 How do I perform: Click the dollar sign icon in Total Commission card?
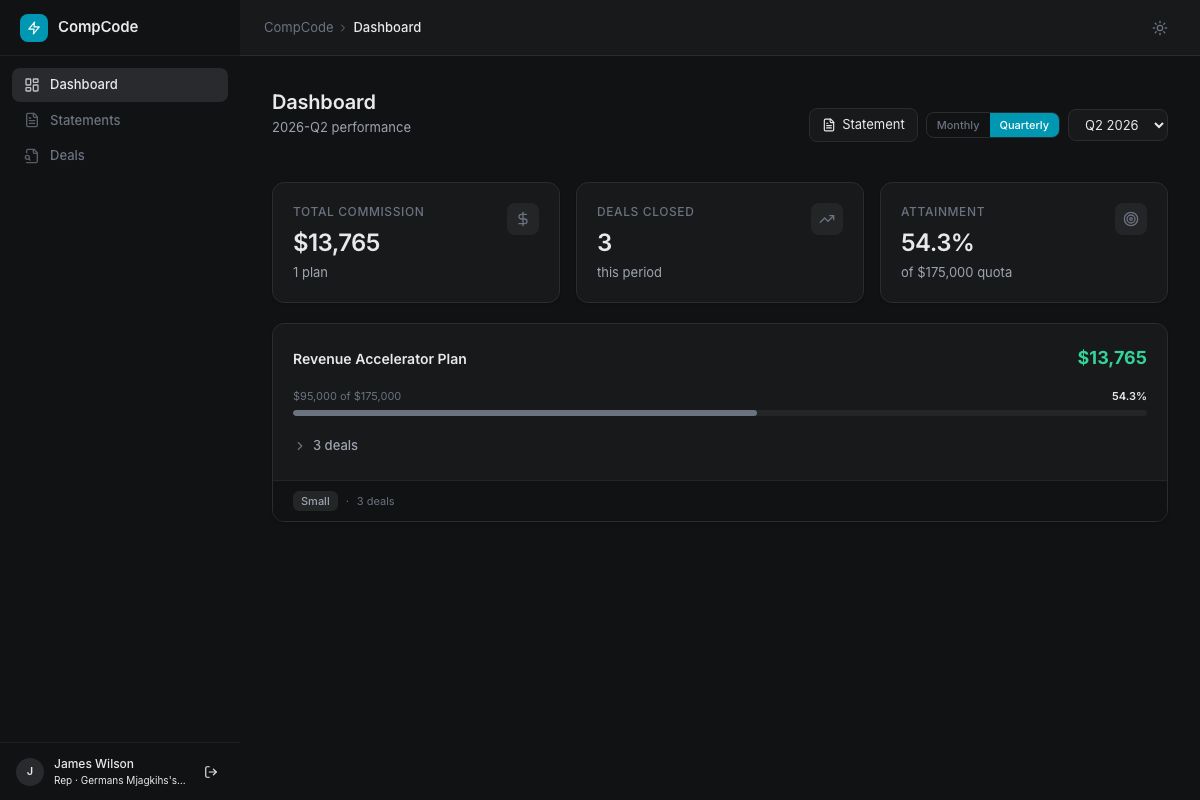pos(523,219)
